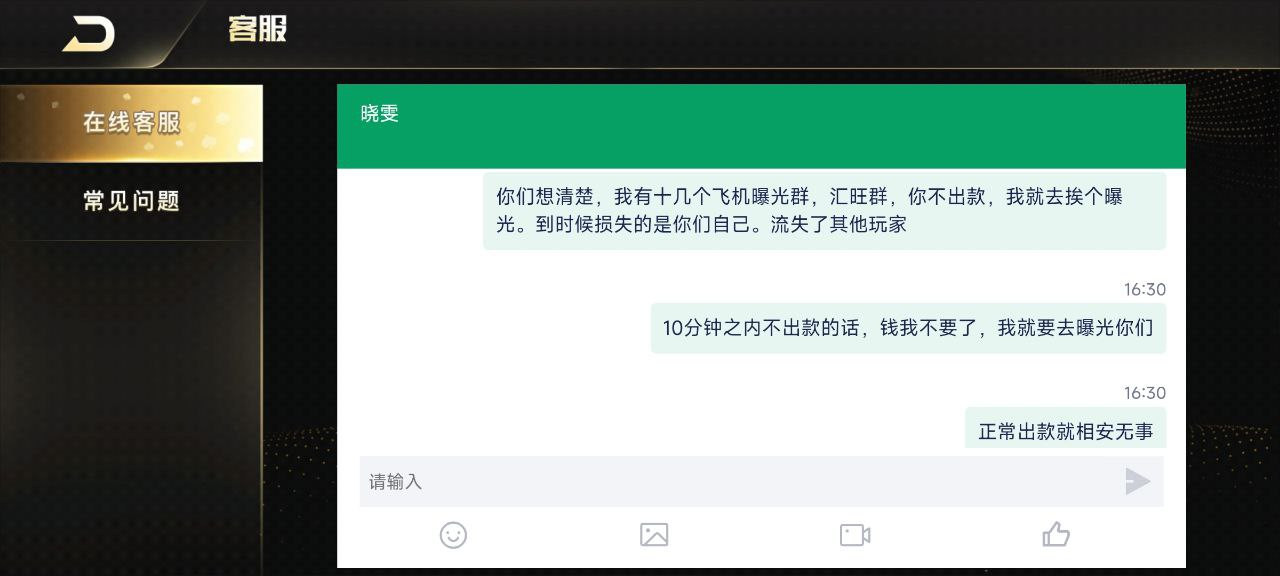Select the 在线客服 tab

point(131,123)
